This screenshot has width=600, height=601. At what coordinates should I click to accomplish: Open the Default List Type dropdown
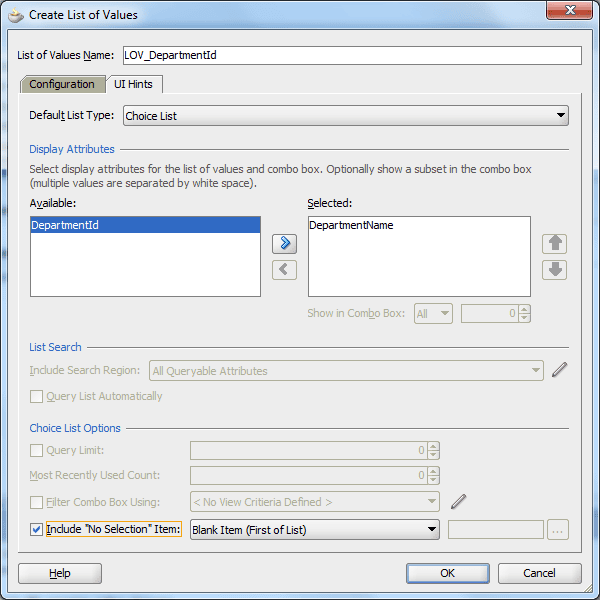point(345,116)
